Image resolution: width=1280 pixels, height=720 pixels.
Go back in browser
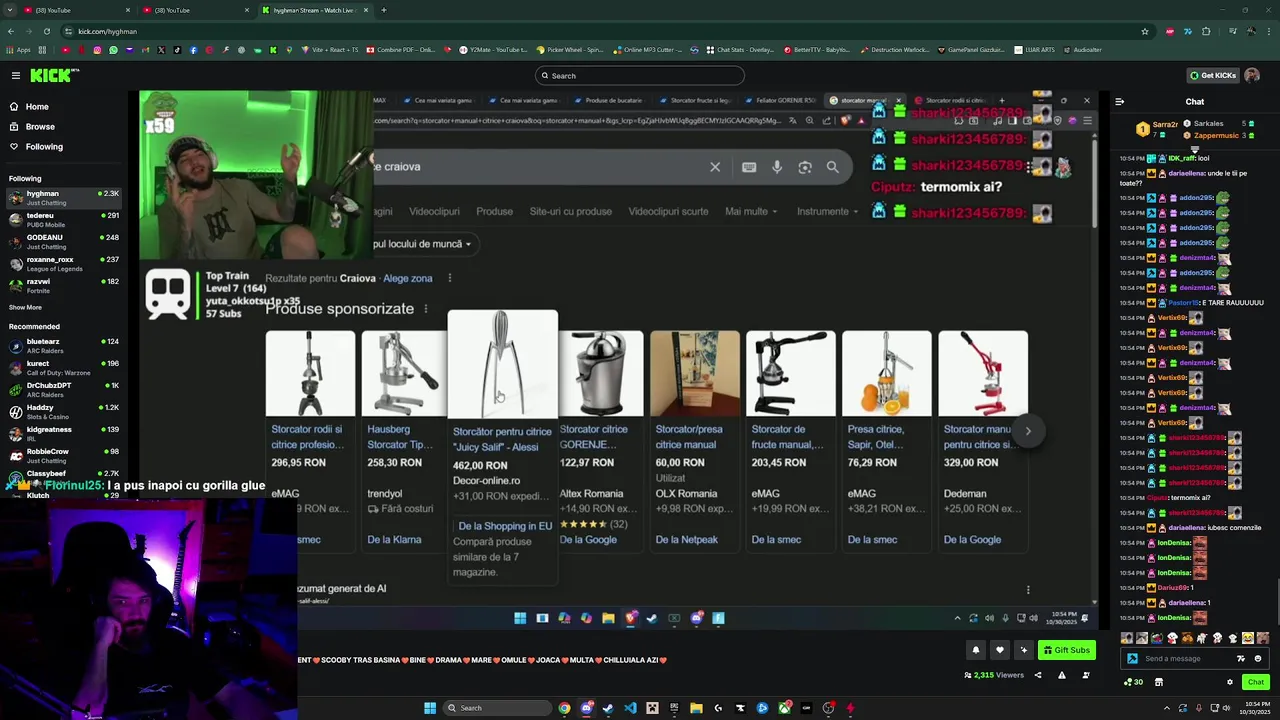click(x=11, y=31)
